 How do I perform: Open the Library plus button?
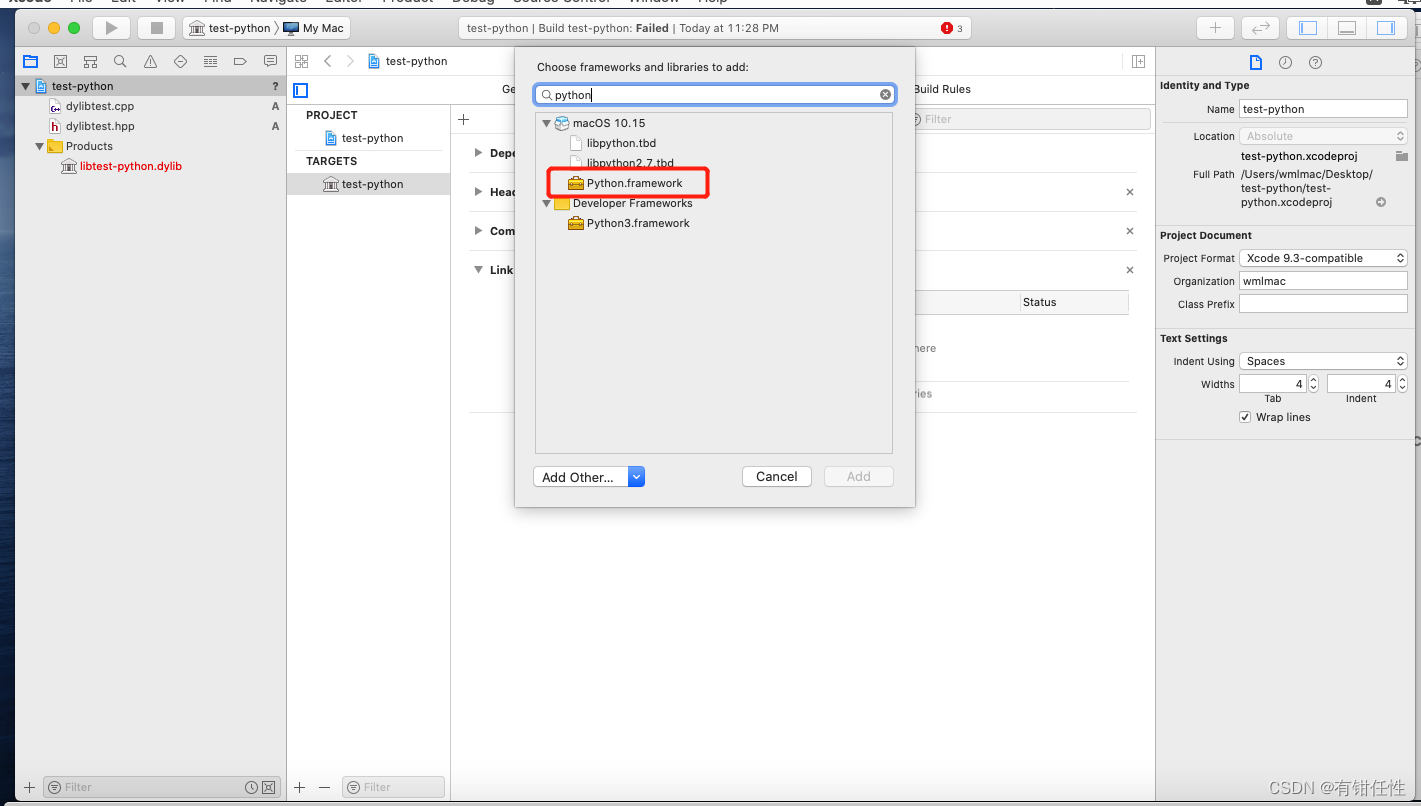1215,28
